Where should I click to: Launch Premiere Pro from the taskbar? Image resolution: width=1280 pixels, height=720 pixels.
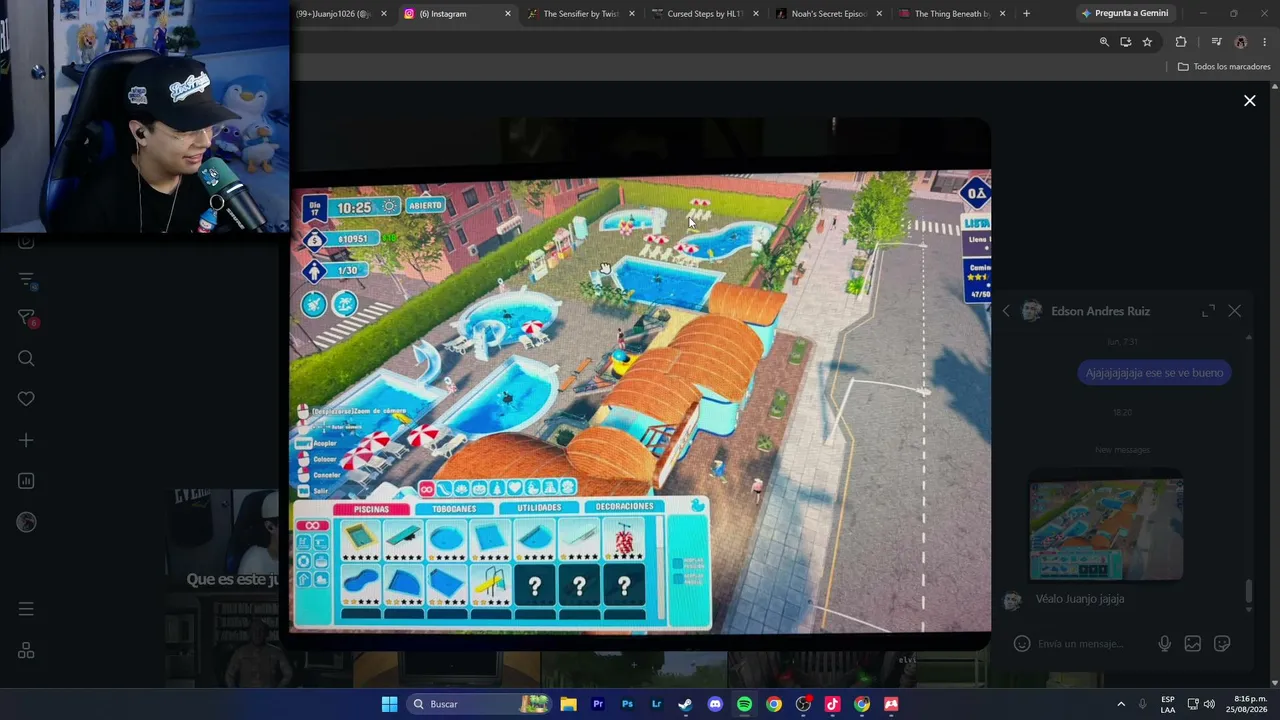click(x=598, y=704)
